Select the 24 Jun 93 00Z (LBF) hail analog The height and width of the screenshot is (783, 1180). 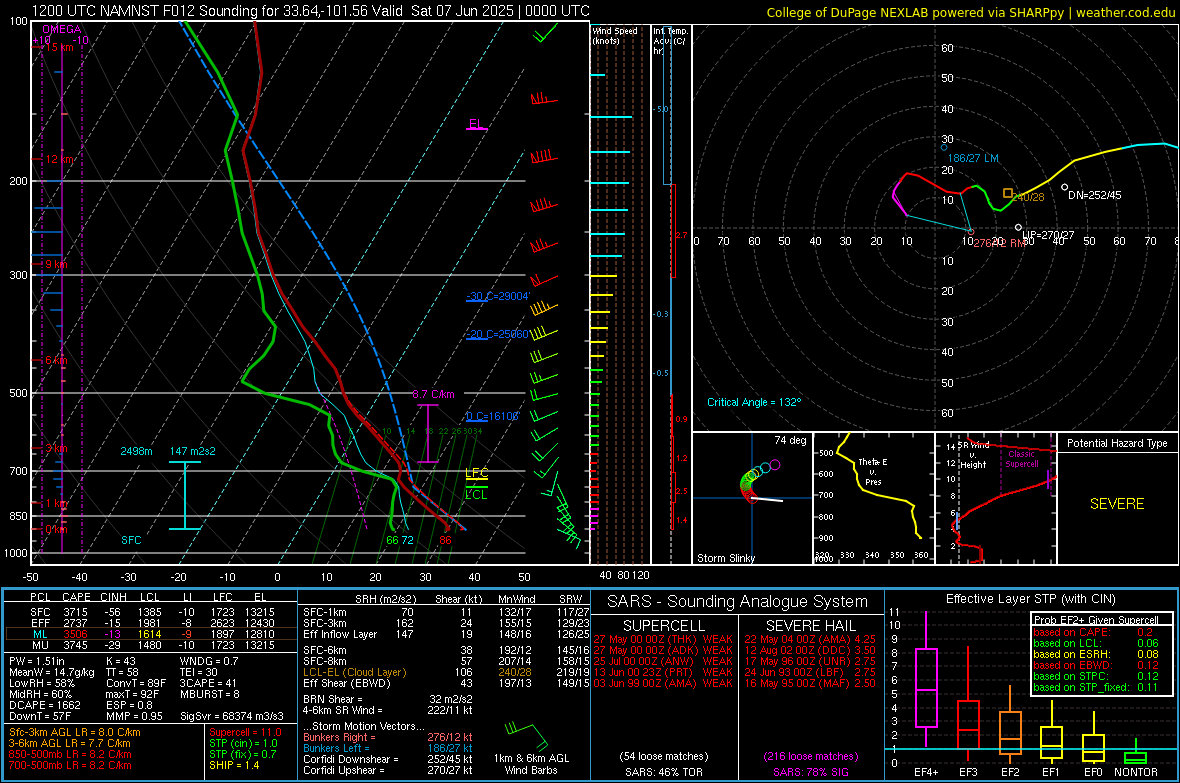(x=810, y=672)
